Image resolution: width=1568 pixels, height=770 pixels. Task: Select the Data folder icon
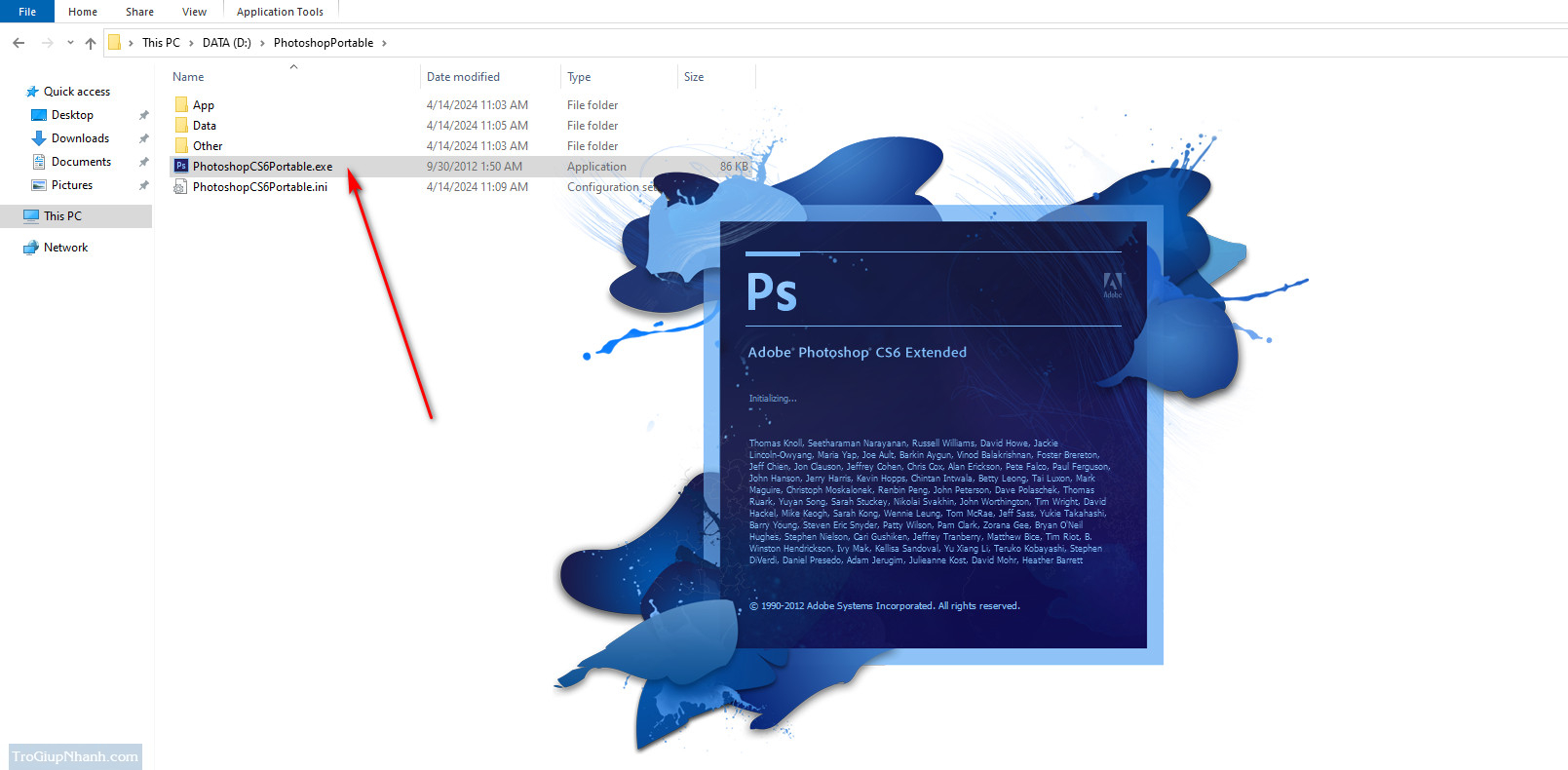tap(181, 126)
